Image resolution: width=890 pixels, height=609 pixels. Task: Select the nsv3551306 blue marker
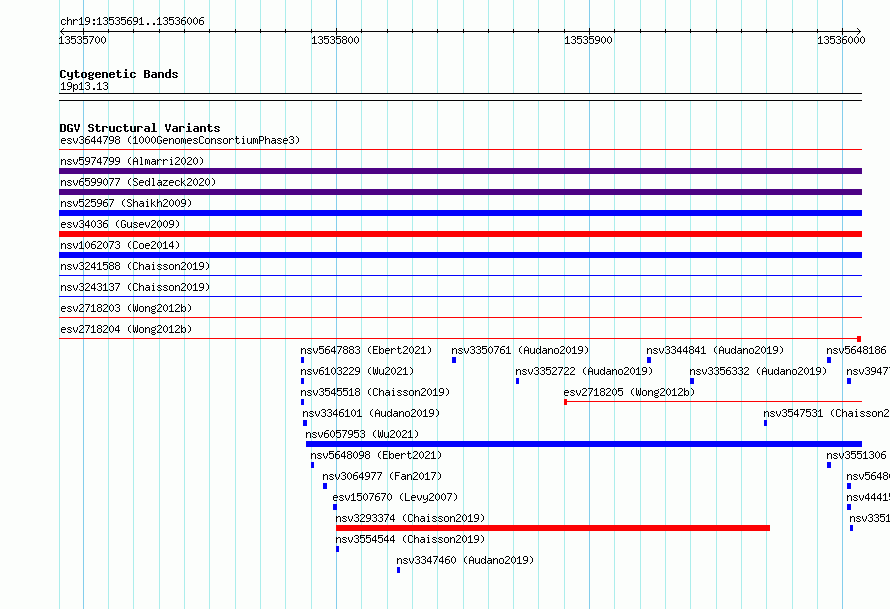click(x=829, y=465)
